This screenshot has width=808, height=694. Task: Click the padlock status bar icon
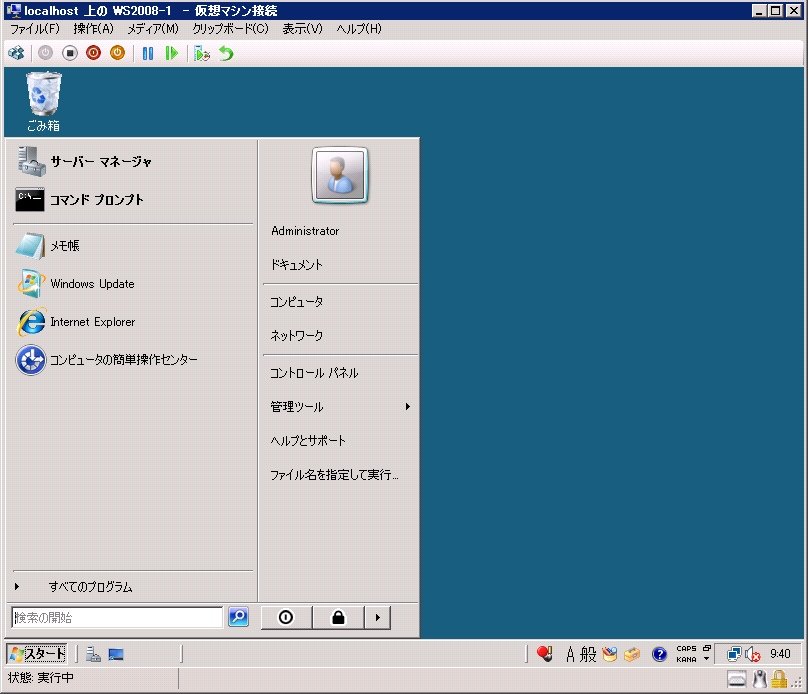[779, 679]
